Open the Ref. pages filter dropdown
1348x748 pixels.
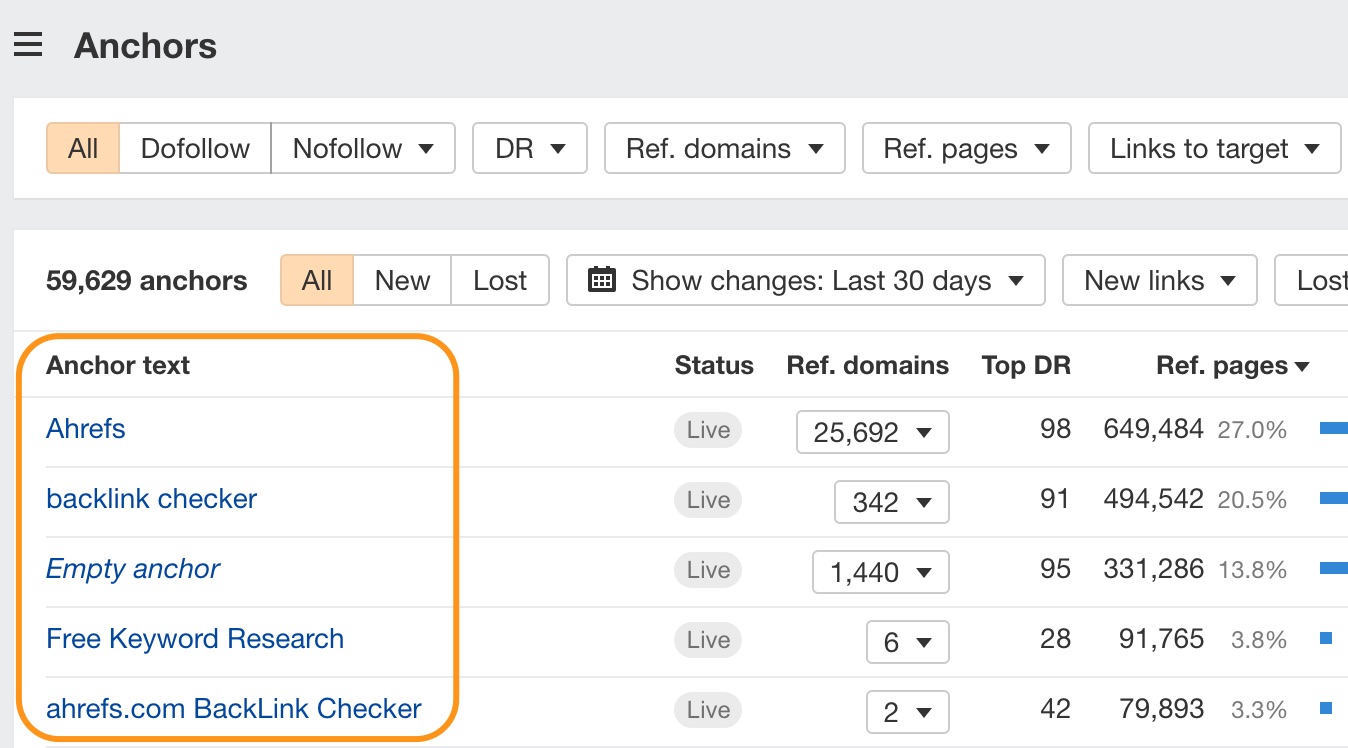[966, 149]
